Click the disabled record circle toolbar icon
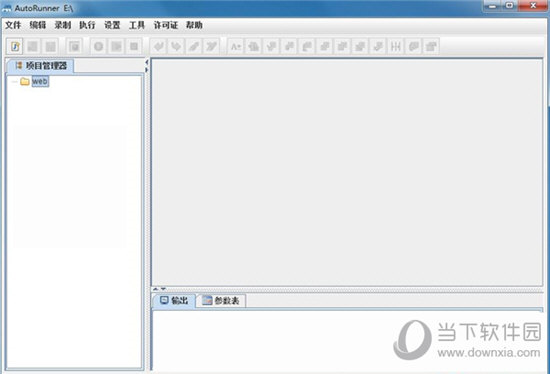 [x=99, y=46]
